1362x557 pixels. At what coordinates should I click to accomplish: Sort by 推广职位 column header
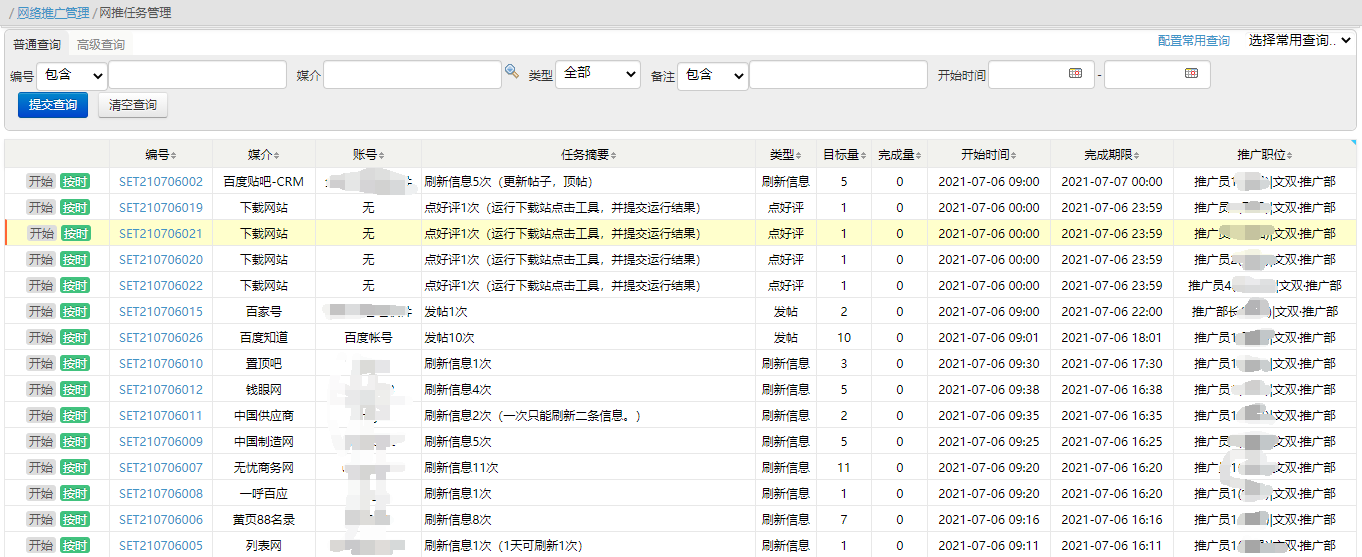click(x=1265, y=154)
